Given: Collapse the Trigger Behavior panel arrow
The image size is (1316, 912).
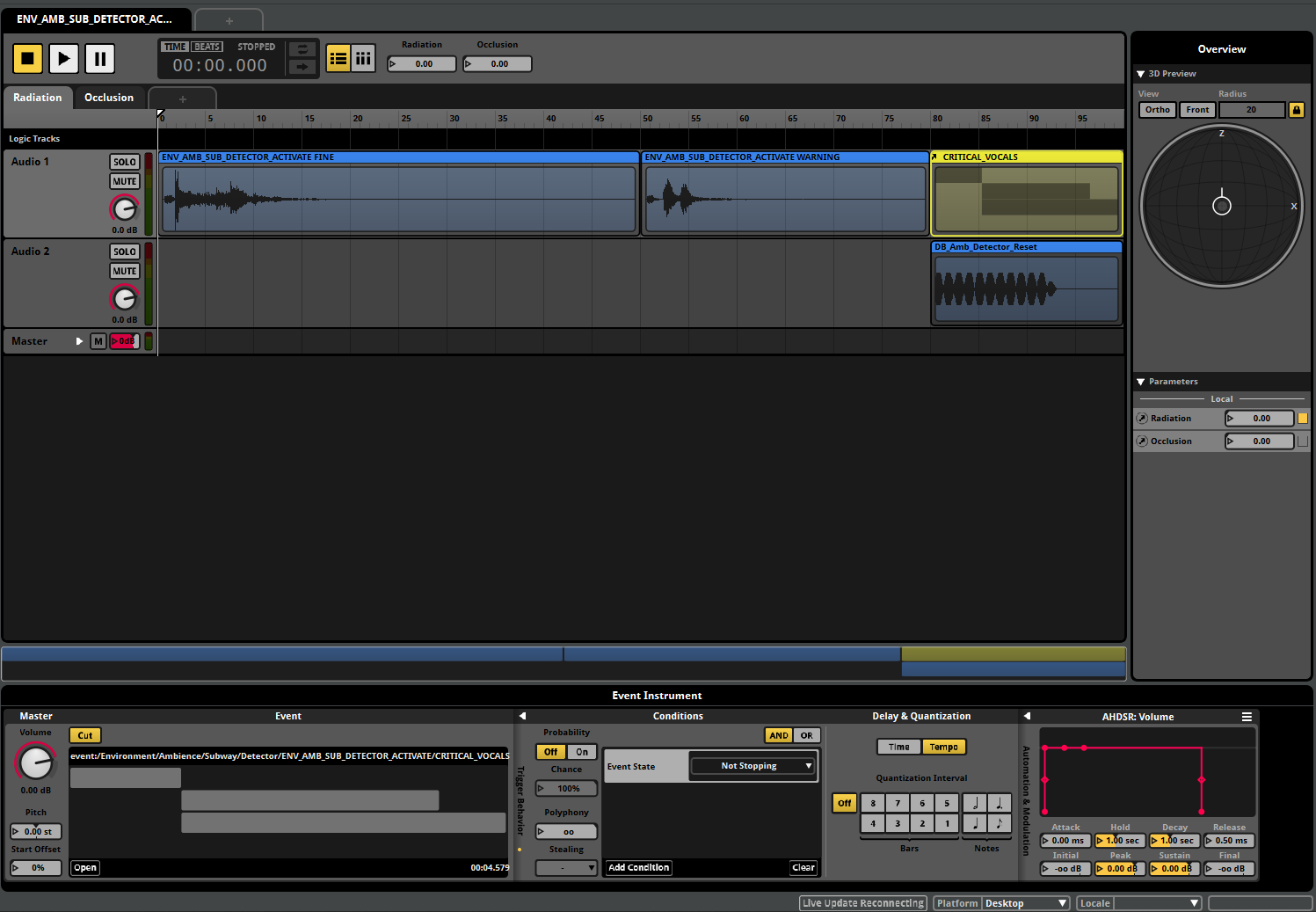Looking at the screenshot, I should (522, 716).
